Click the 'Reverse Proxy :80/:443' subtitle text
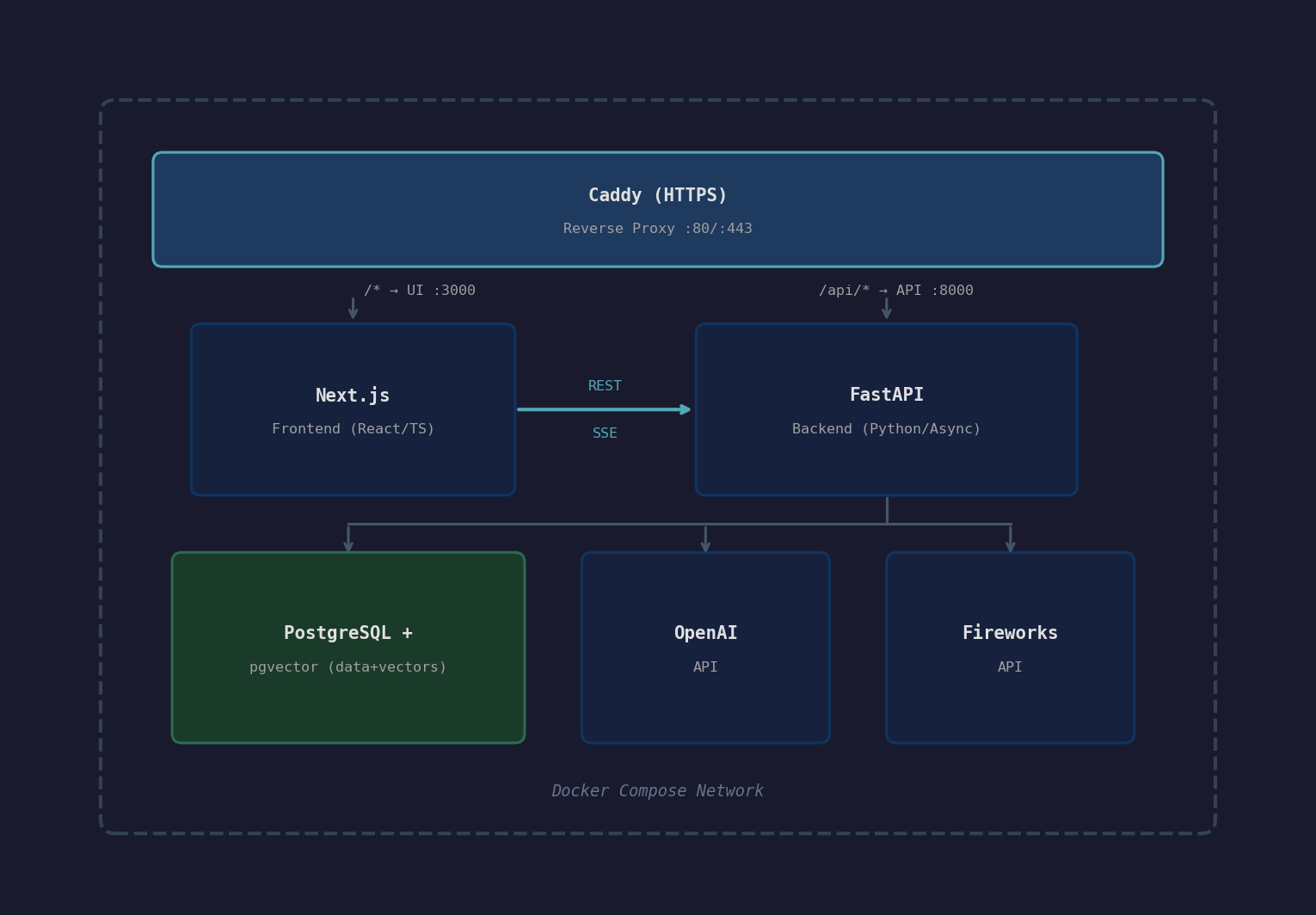The image size is (1316, 915). (657, 228)
